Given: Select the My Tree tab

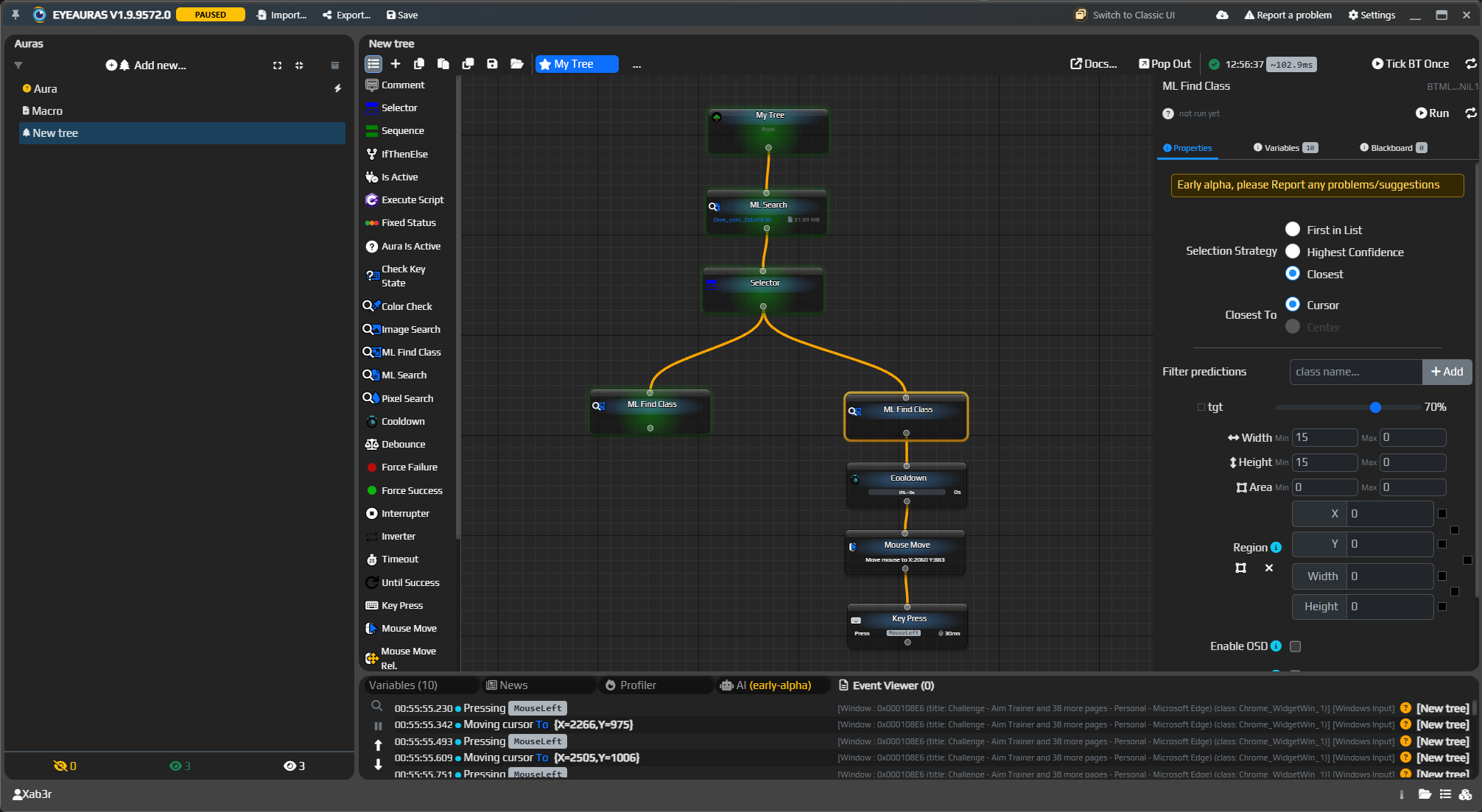Looking at the screenshot, I should point(577,64).
